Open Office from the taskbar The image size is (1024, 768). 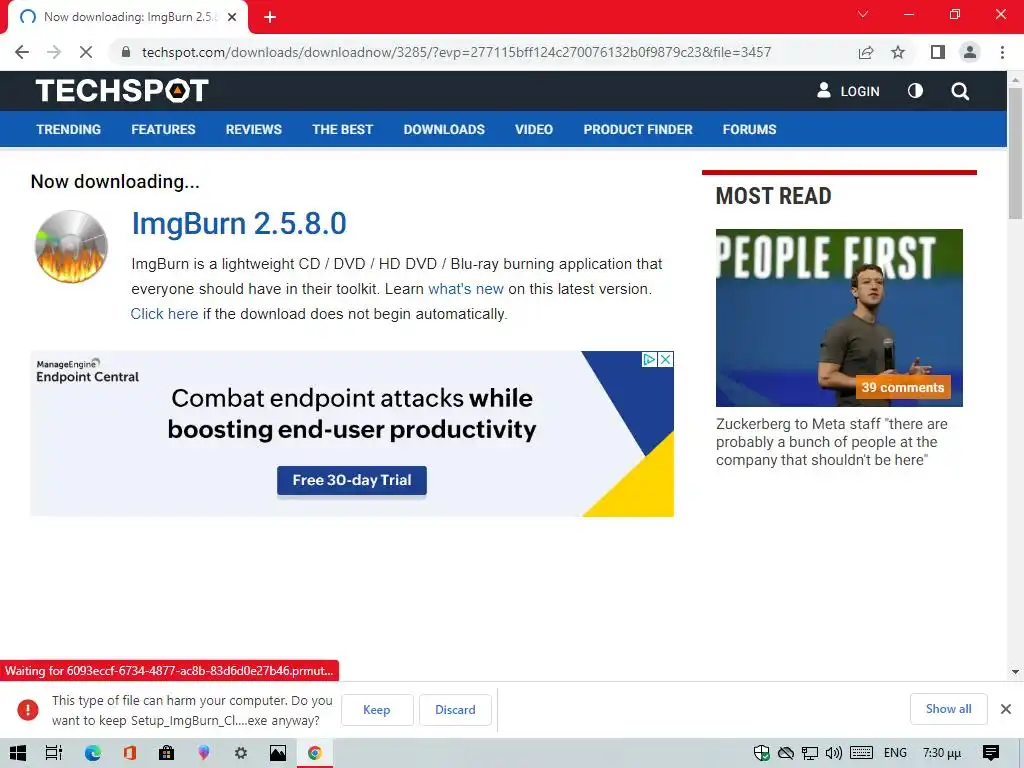coord(129,753)
